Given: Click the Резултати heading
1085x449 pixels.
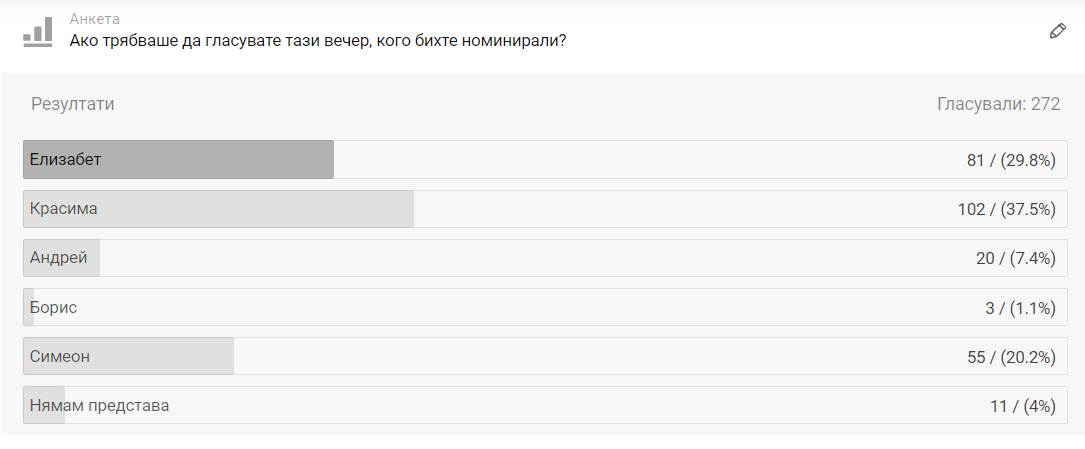Looking at the screenshot, I should pyautogui.click(x=73, y=104).
